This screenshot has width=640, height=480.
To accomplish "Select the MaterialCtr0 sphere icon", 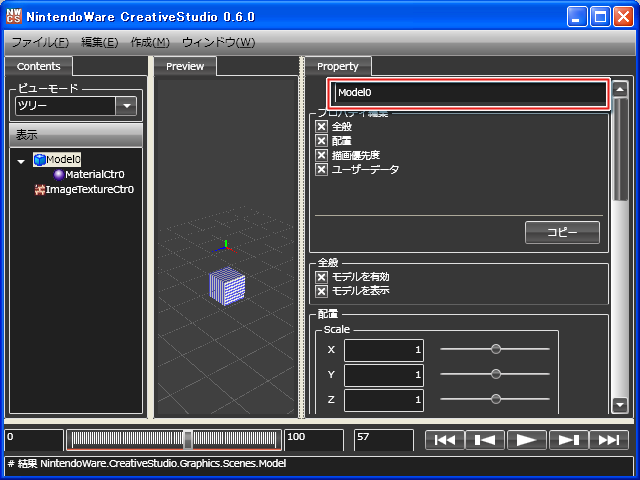I will 58,174.
